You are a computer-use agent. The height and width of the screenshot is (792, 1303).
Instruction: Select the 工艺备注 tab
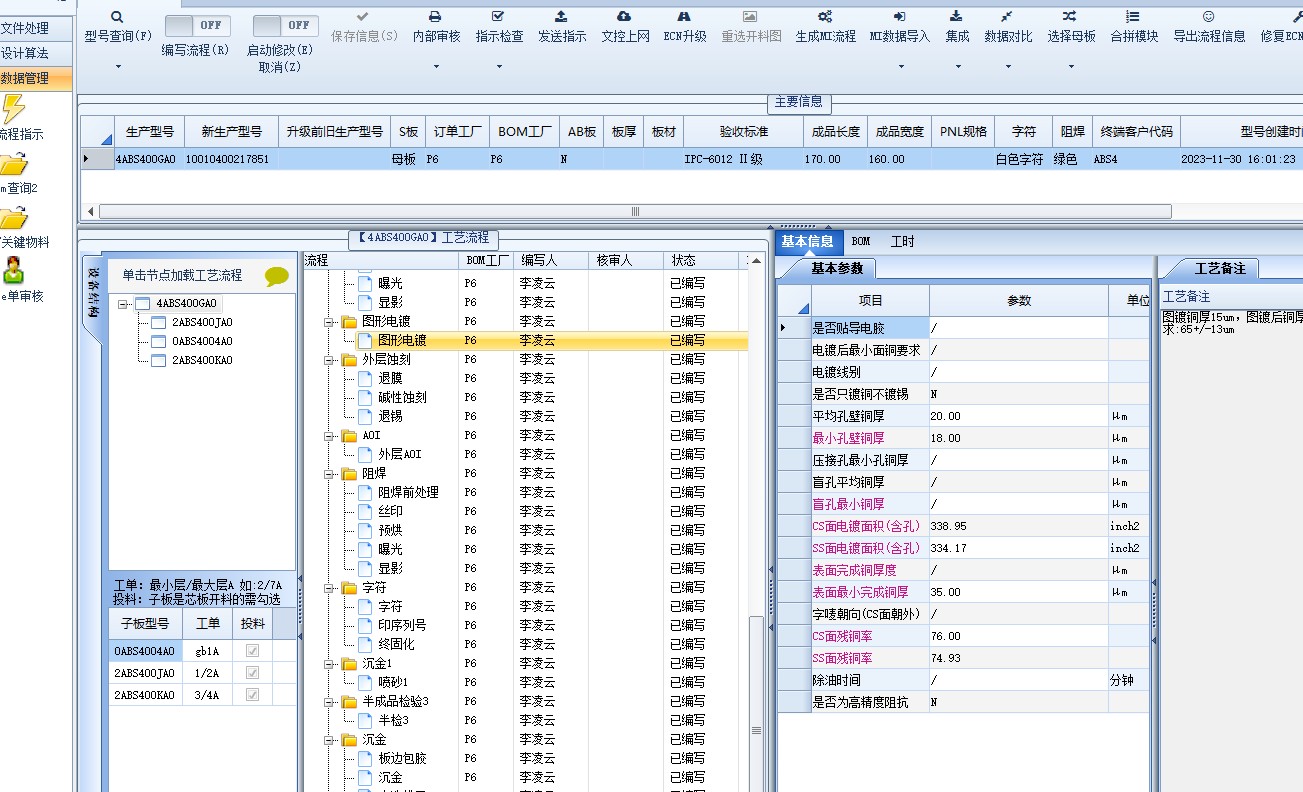pos(1220,268)
